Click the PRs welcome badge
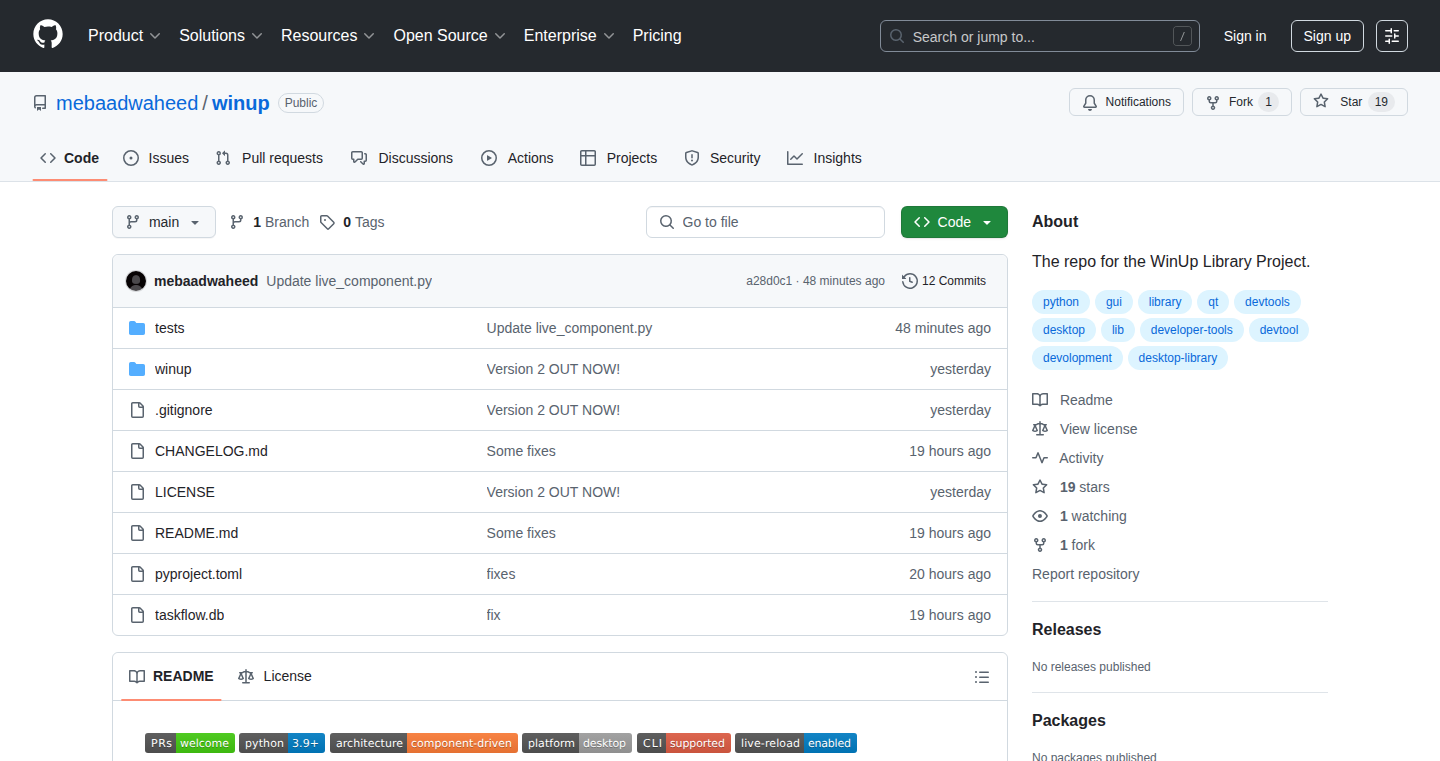The image size is (1440, 761). point(190,743)
